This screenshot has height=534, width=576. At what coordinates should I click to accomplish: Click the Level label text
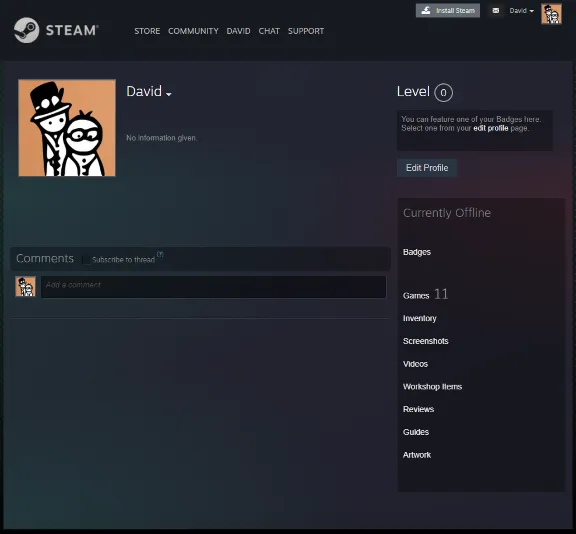(413, 91)
